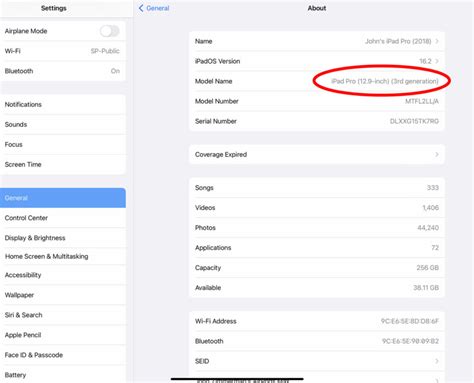Click the Bluetooth On status
The width and height of the screenshot is (474, 383).
tap(115, 71)
